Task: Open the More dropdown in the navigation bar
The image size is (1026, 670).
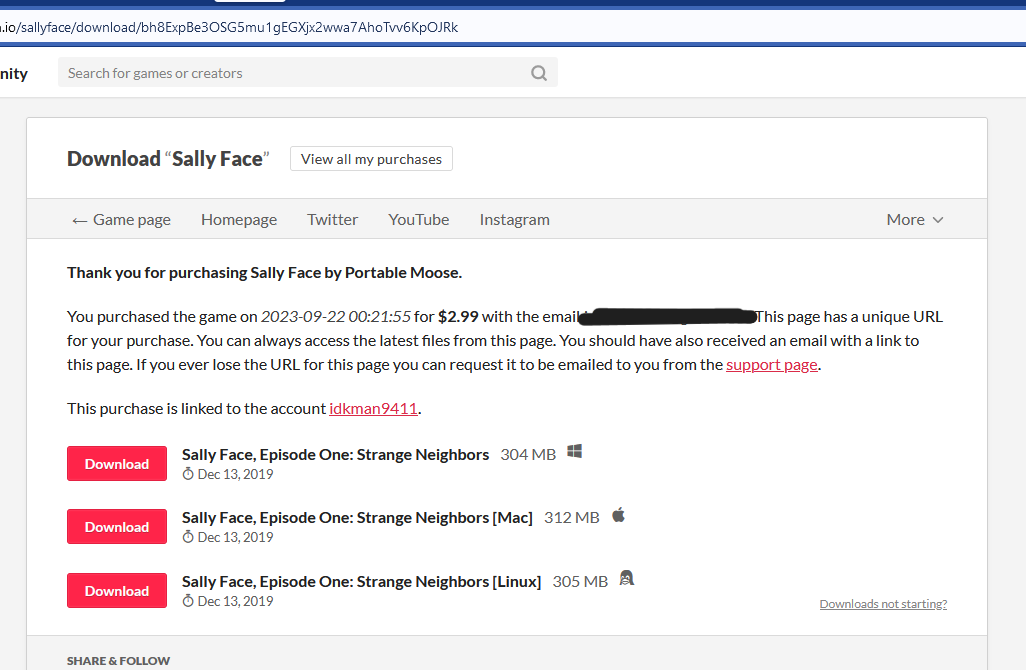Action: click(x=905, y=219)
